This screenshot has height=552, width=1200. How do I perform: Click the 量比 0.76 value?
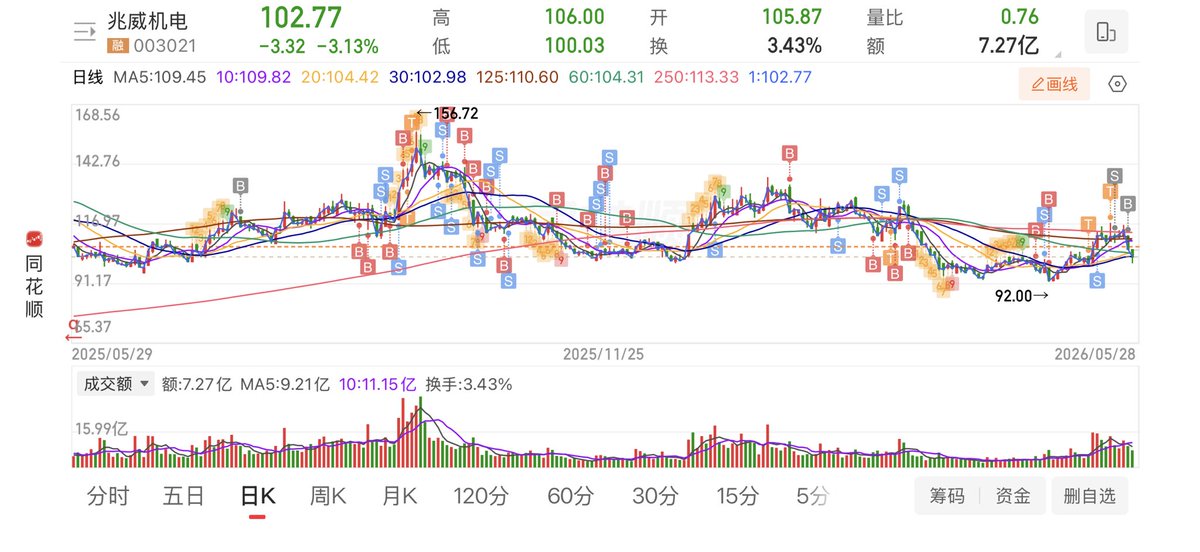coord(1019,17)
